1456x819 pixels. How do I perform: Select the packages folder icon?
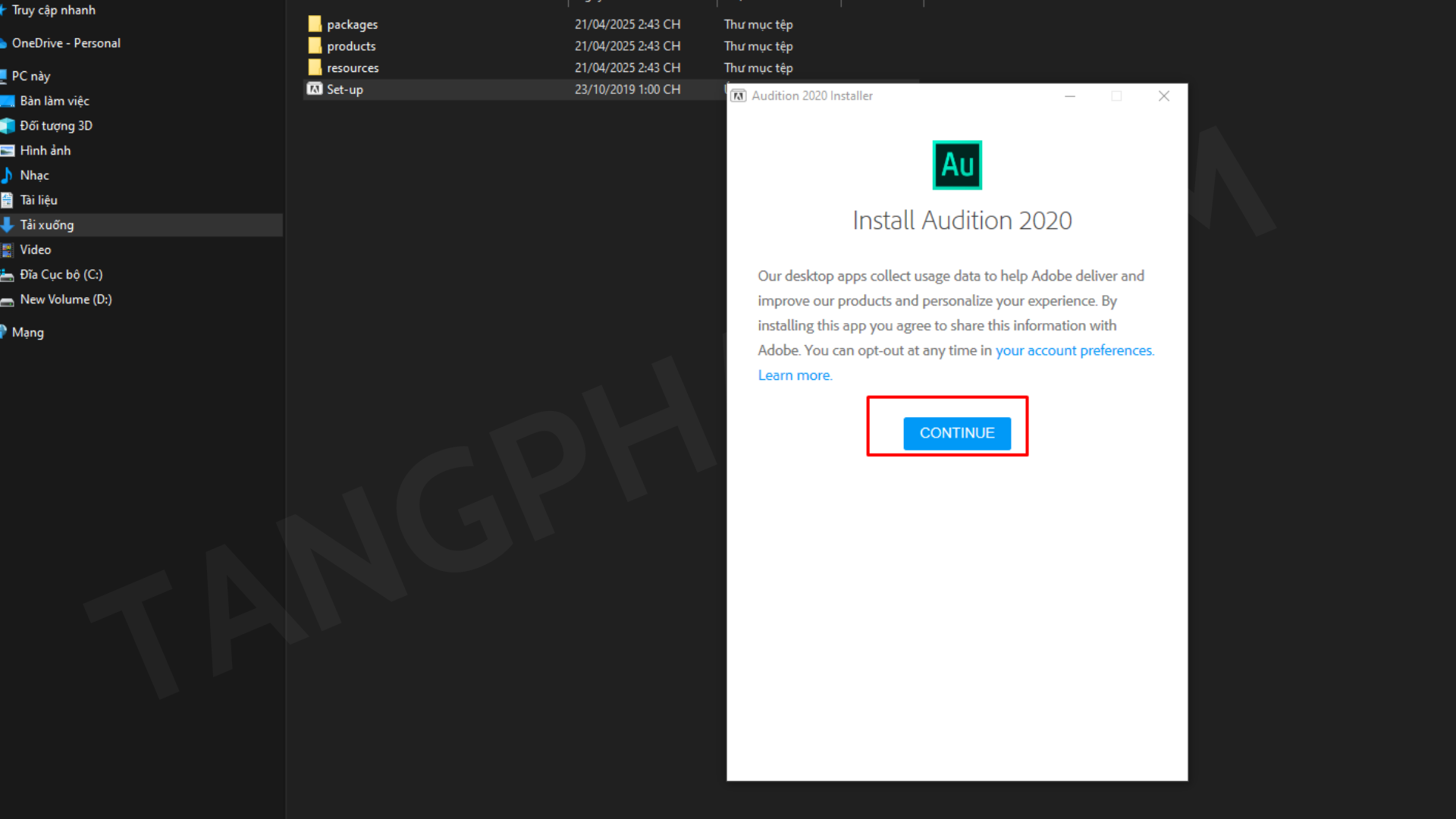315,24
